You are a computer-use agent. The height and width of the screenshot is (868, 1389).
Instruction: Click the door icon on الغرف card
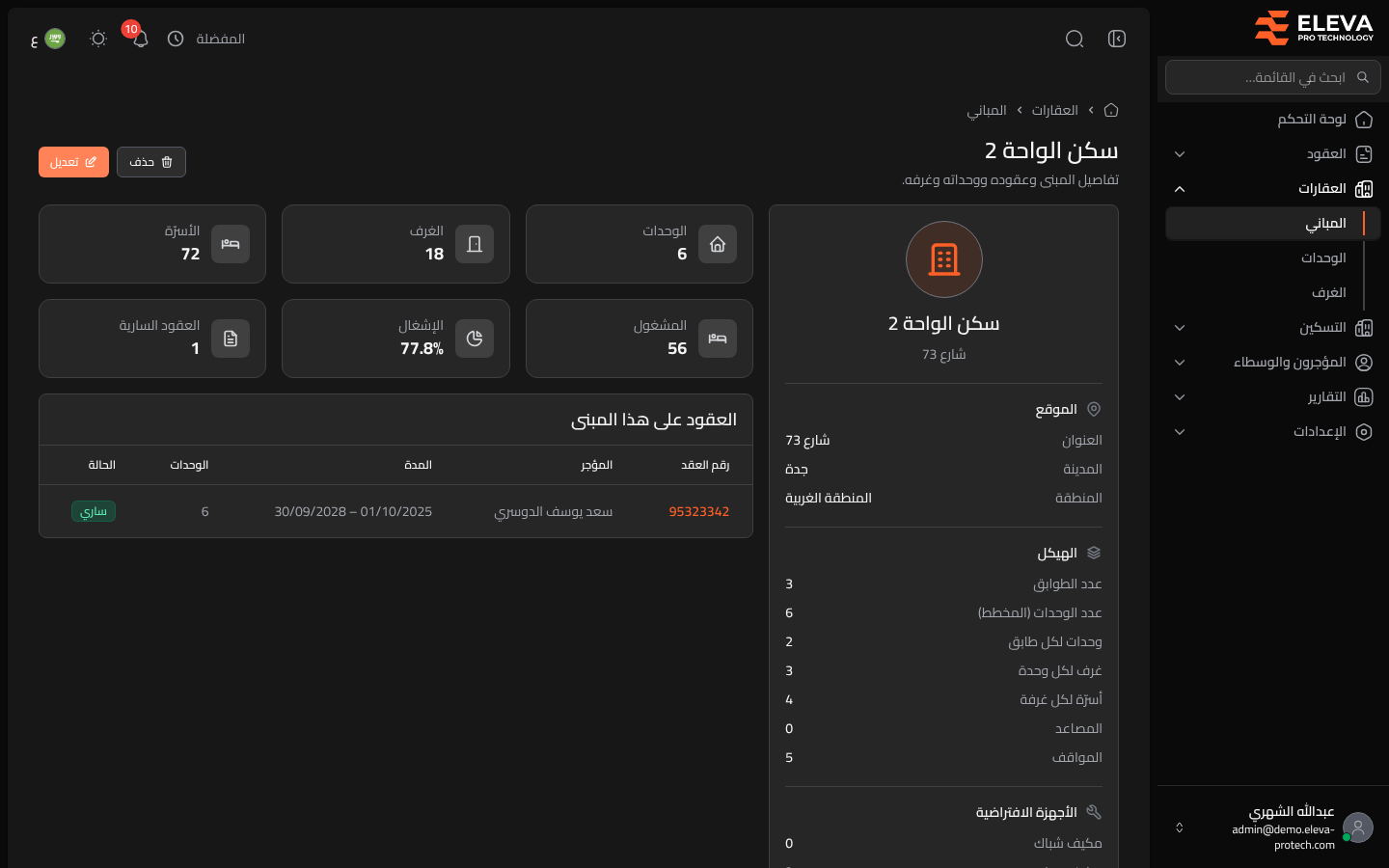(475, 244)
